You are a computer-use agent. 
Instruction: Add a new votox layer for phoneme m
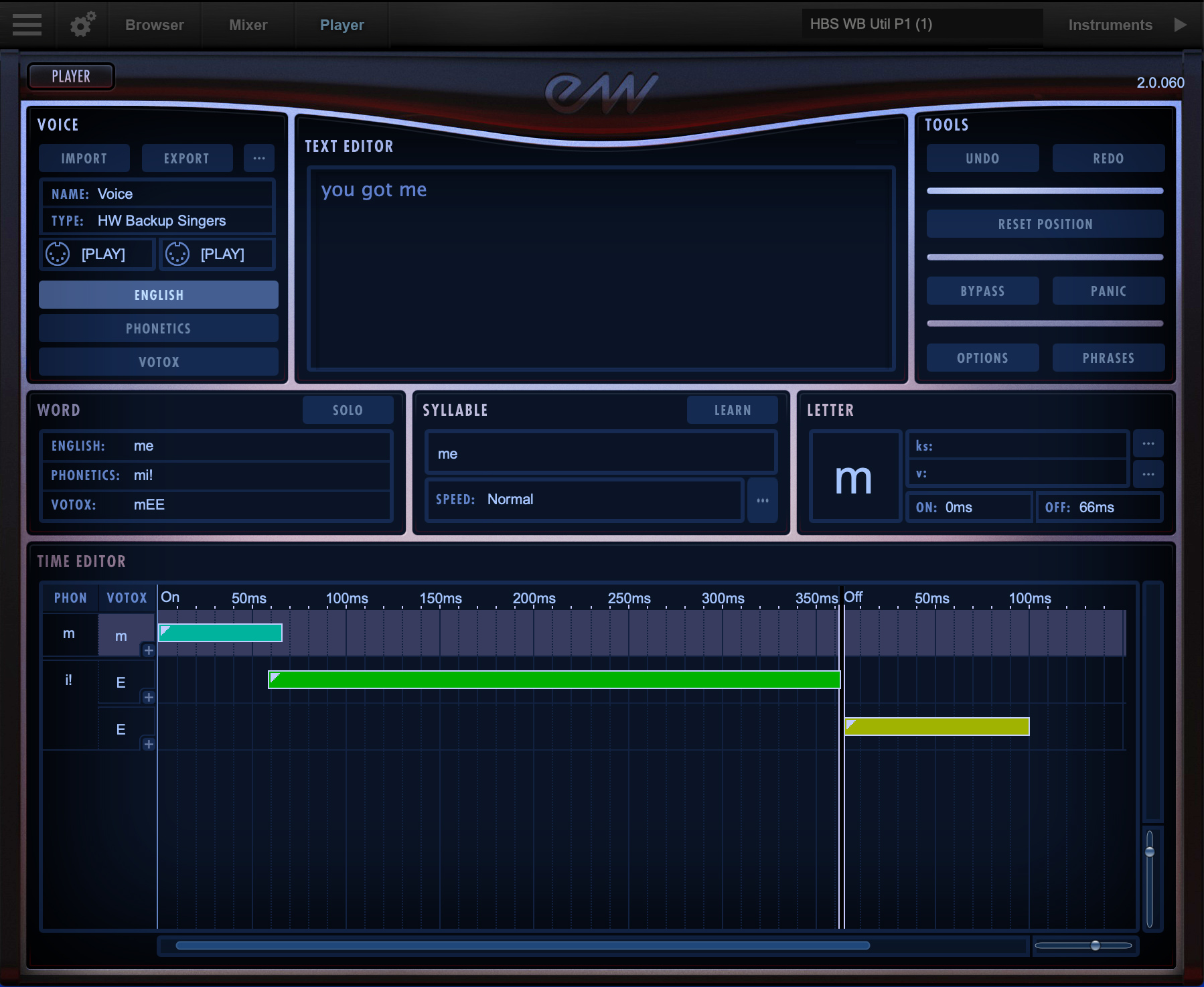149,650
